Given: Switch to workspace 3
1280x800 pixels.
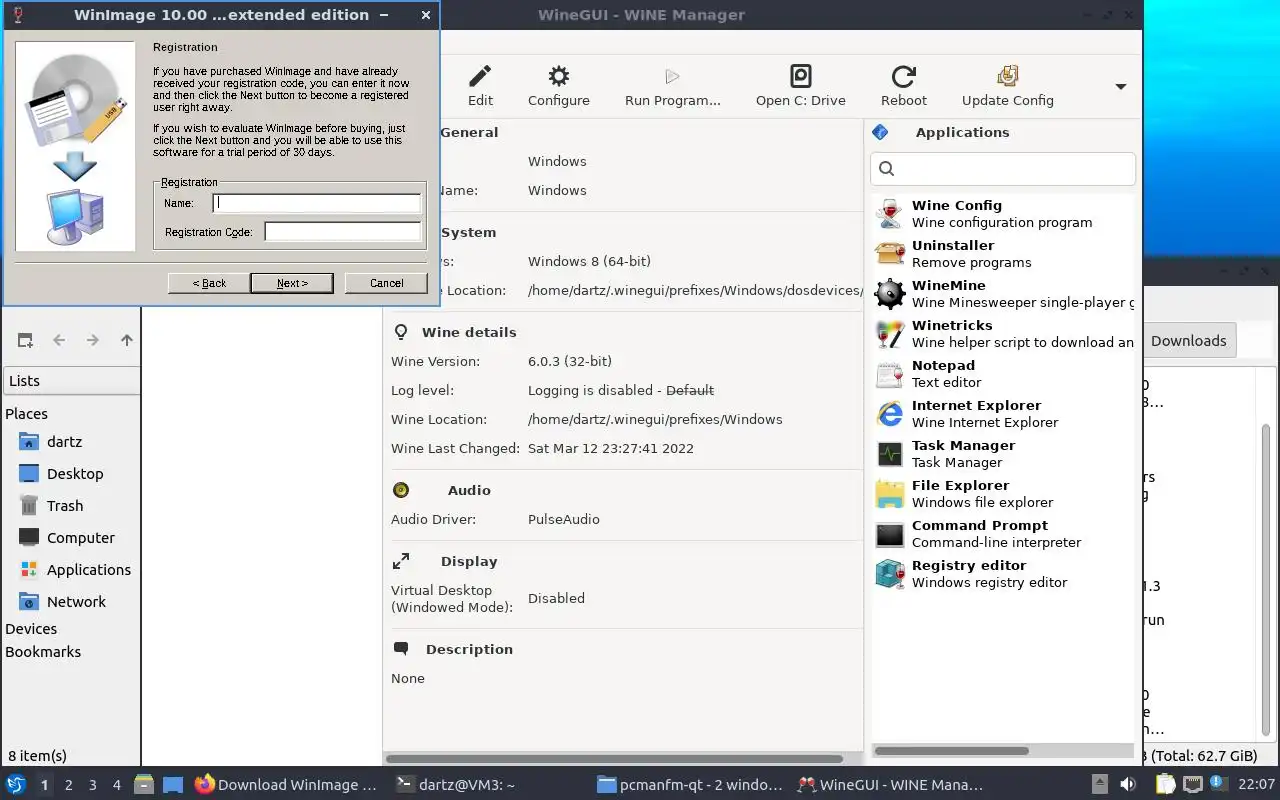Looking at the screenshot, I should click(x=93, y=785).
